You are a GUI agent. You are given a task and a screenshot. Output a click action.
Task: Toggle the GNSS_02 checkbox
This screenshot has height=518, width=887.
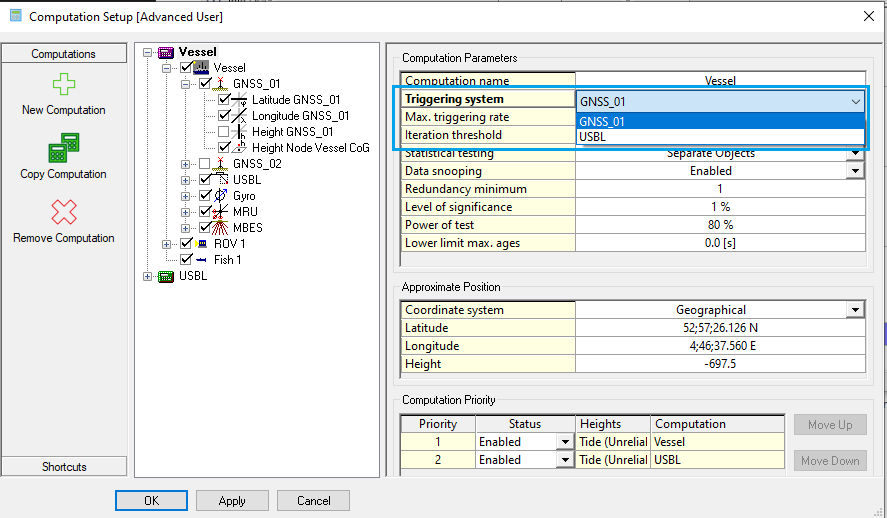pos(205,164)
